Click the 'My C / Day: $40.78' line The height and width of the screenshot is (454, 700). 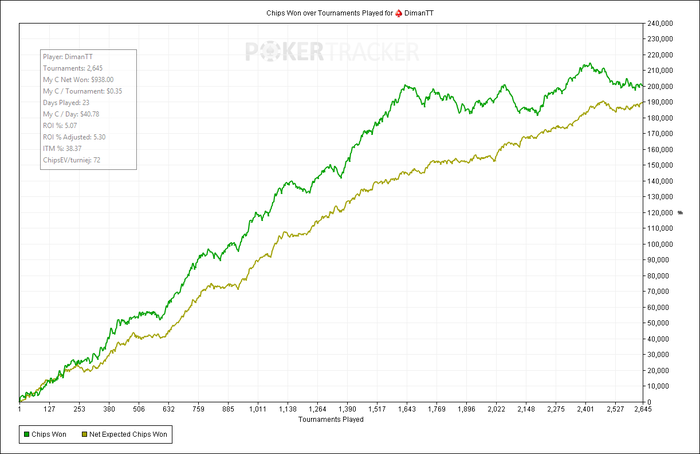tap(71, 114)
